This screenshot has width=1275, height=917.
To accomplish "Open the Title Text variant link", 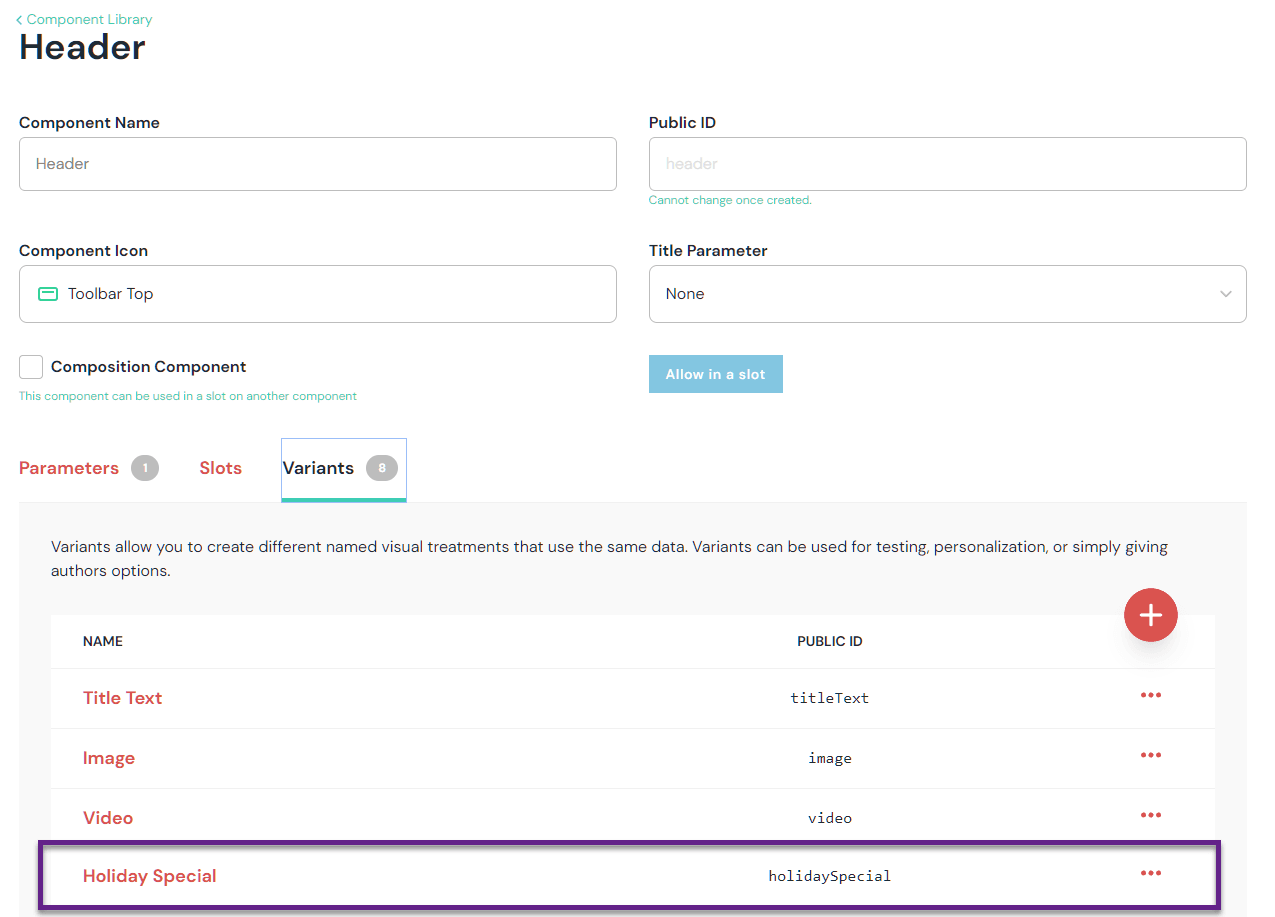I will 122,698.
